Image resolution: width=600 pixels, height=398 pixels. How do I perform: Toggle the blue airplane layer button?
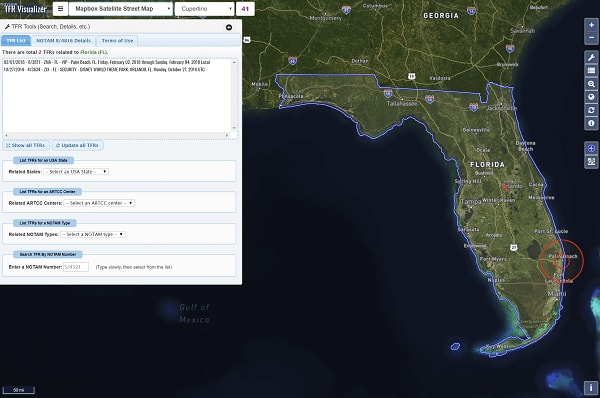(591, 148)
